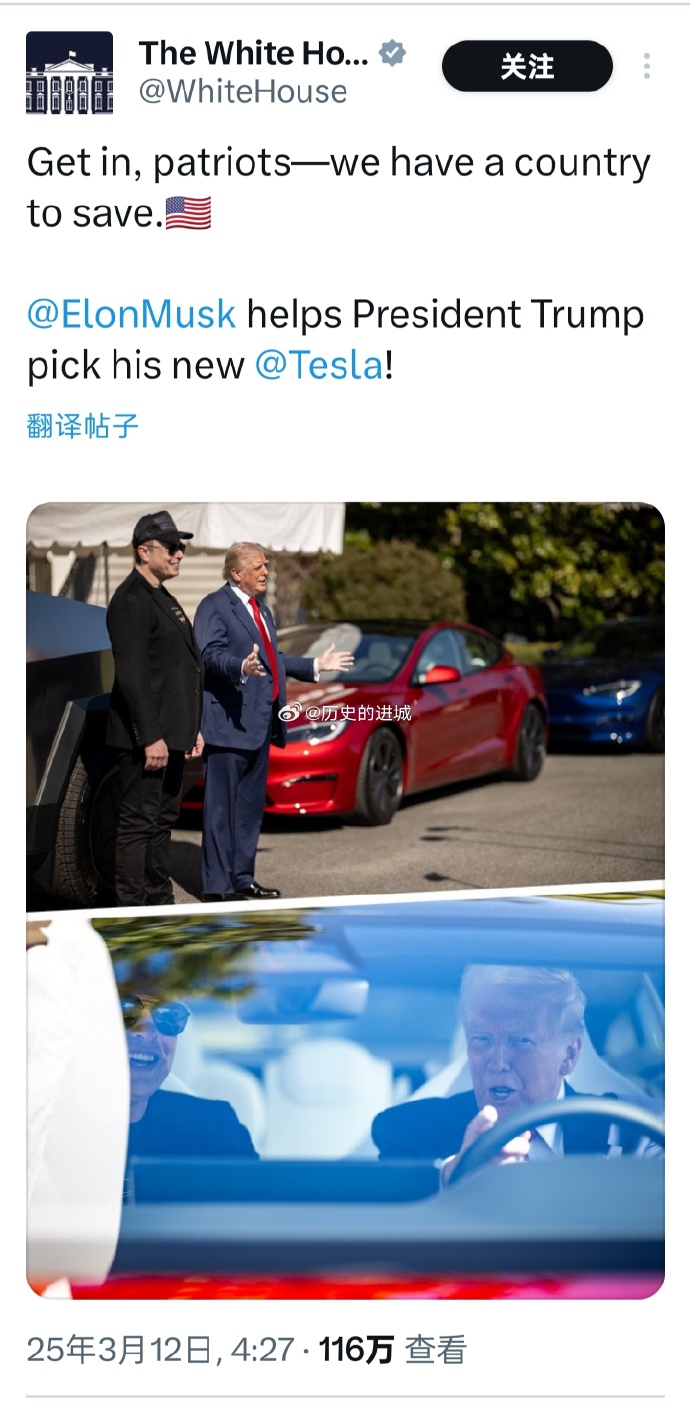
Task: Open the three-dot more options menu
Action: [x=647, y=66]
